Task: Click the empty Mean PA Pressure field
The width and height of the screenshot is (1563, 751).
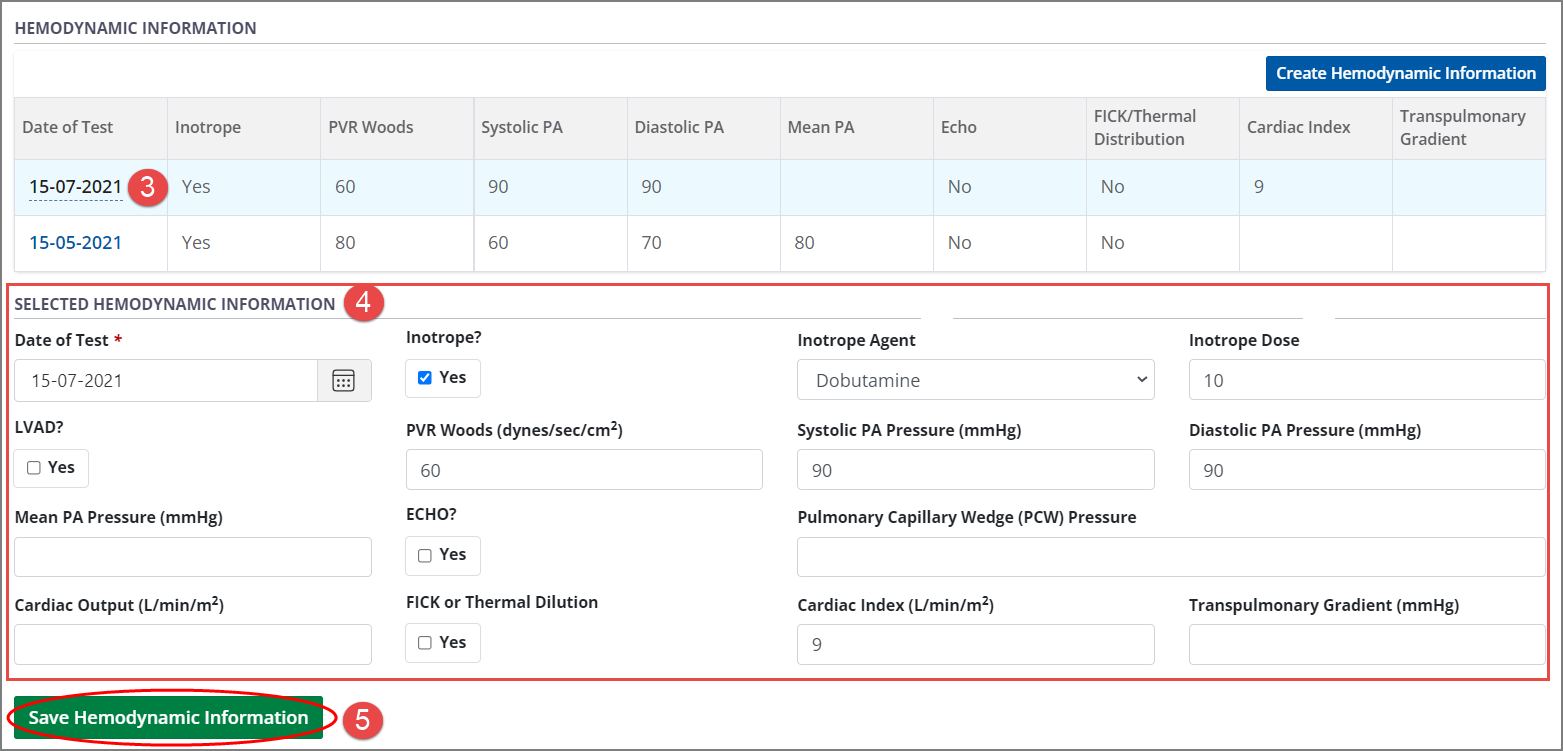Action: pyautogui.click(x=193, y=557)
